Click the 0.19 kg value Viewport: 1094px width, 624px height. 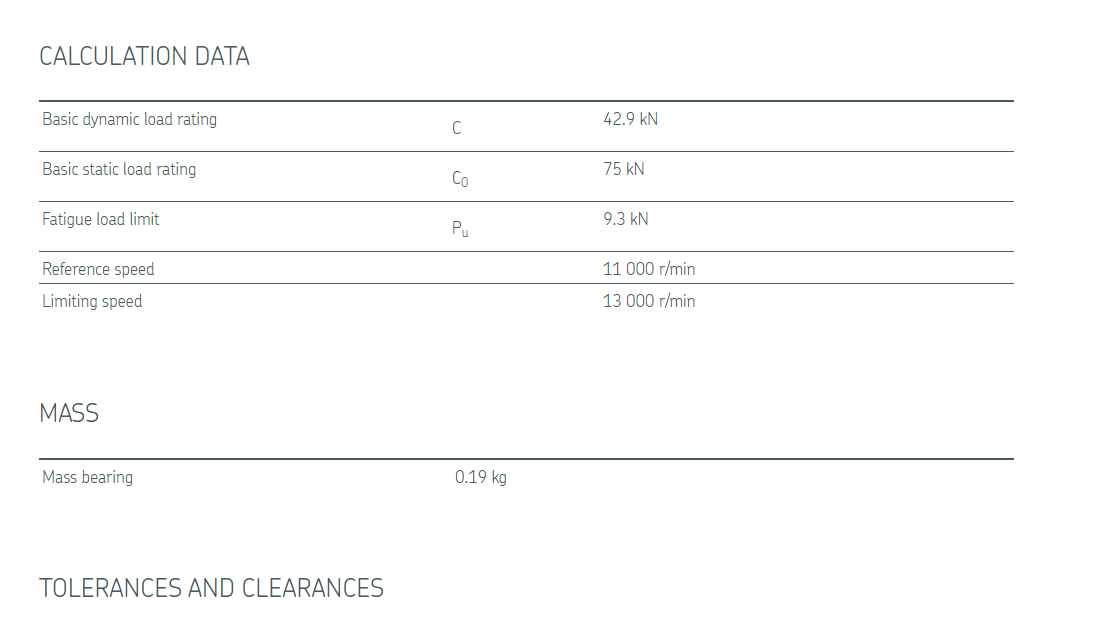(x=481, y=477)
